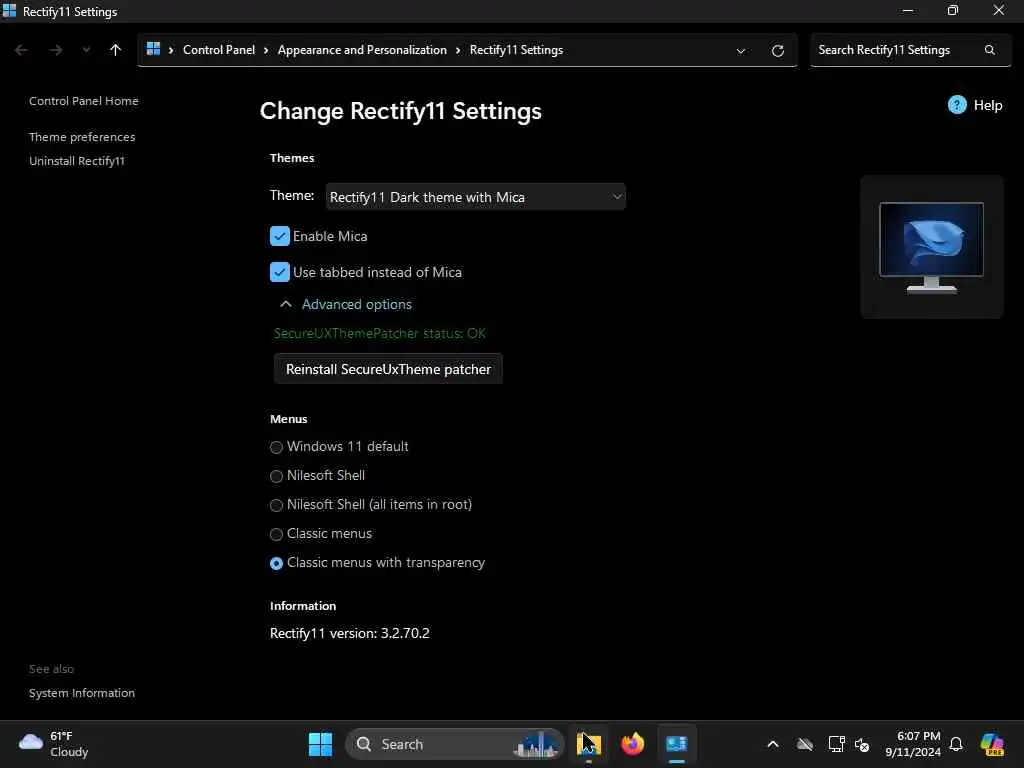The width and height of the screenshot is (1024, 768).
Task: Open the weather widget showing 61°F
Action: pyautogui.click(x=54, y=744)
